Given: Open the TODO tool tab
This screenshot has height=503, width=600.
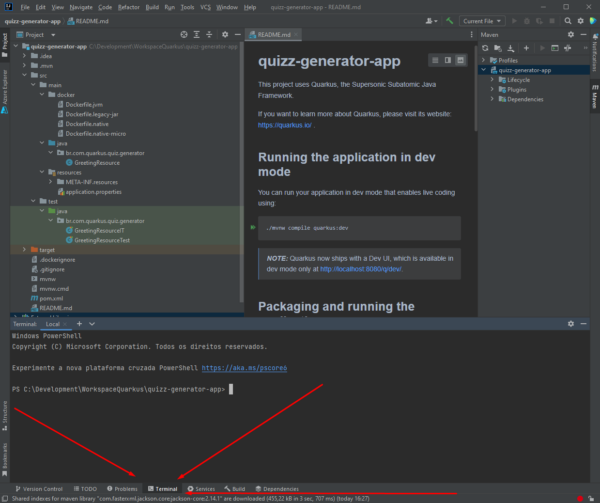Looking at the screenshot, I should 85,489.
